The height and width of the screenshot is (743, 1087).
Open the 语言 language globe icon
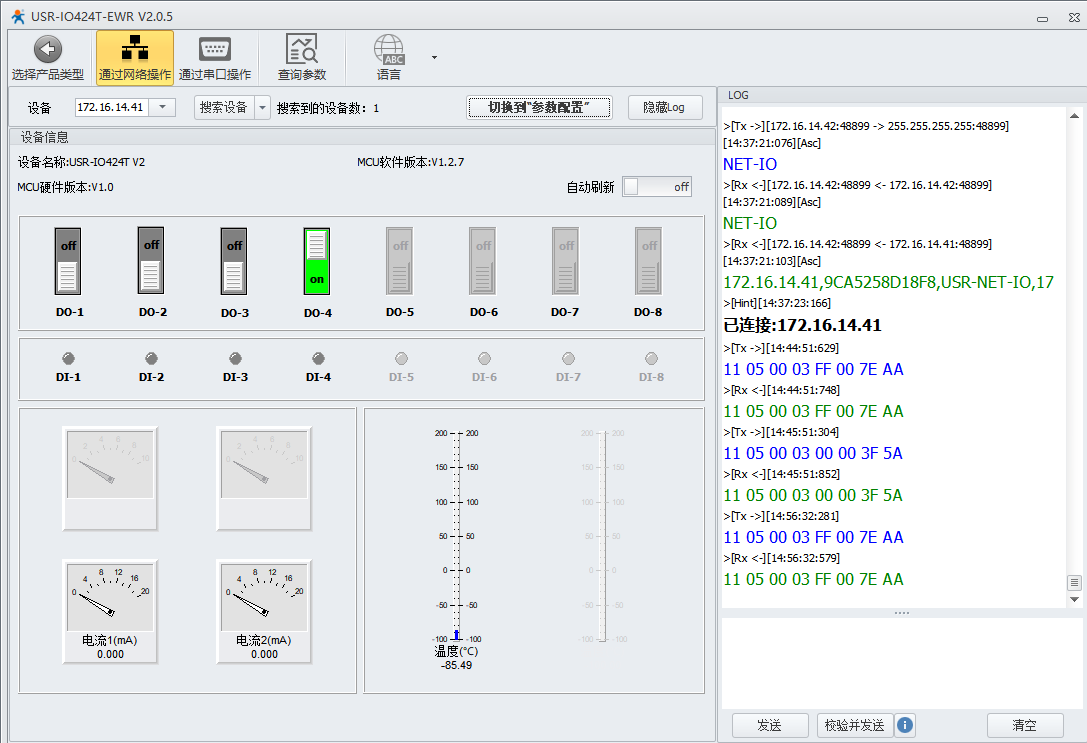coord(389,49)
